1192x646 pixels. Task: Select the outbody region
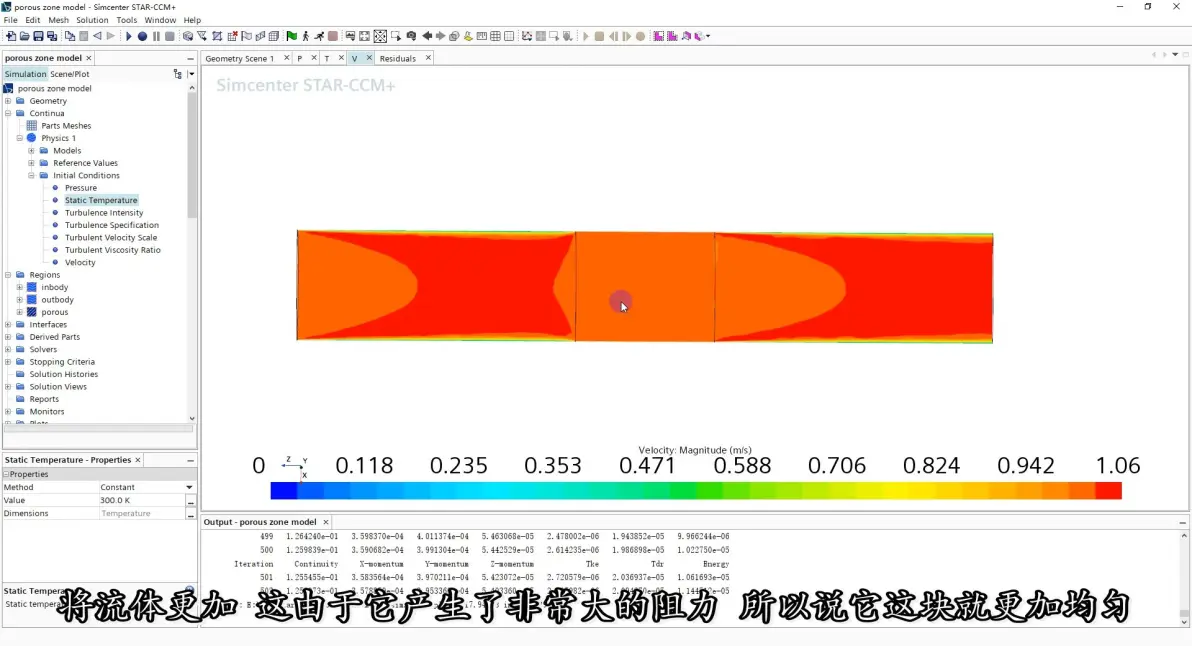57,299
